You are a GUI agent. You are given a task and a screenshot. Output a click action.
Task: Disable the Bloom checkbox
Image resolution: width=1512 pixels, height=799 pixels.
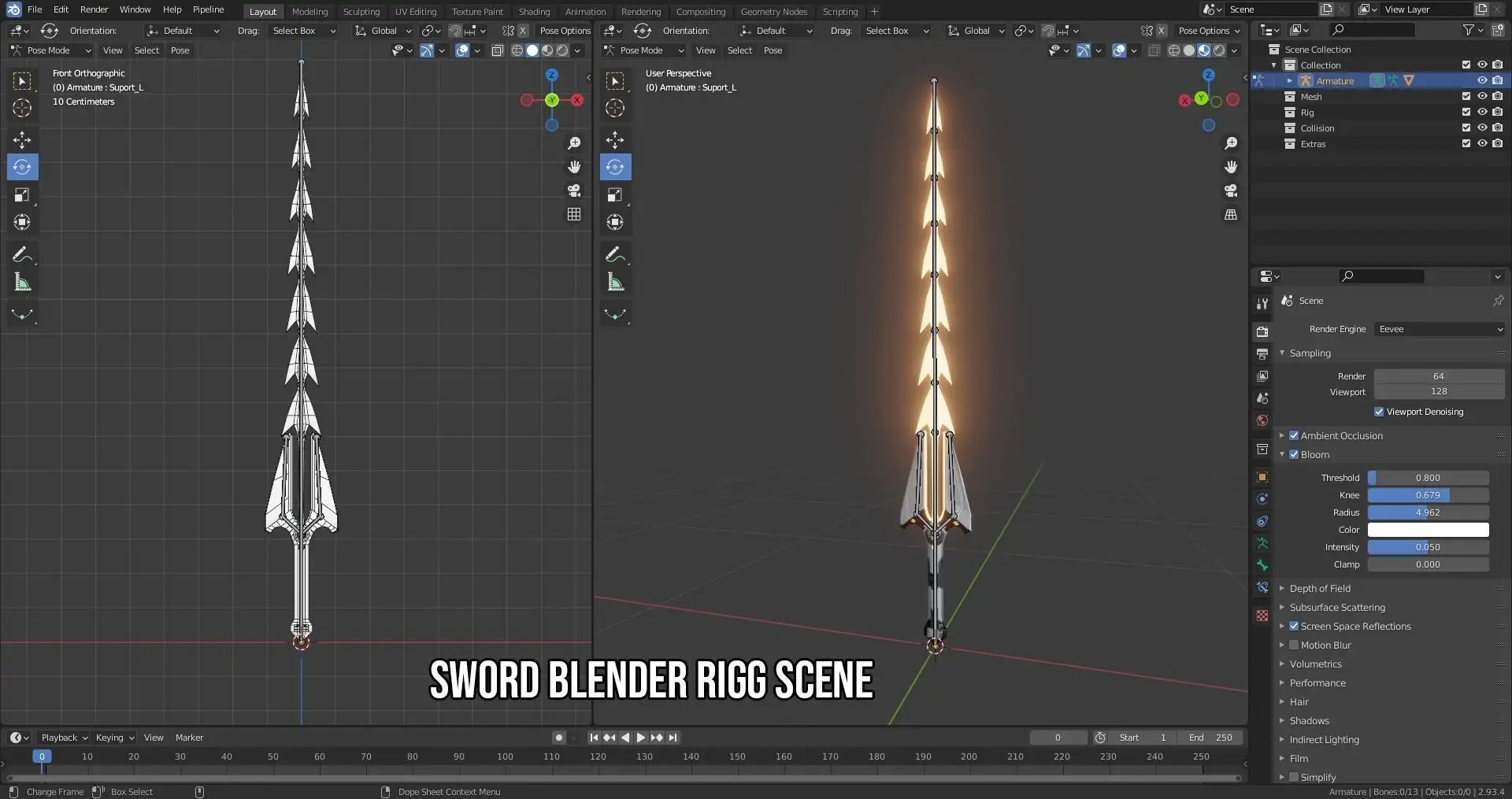[1294, 454]
